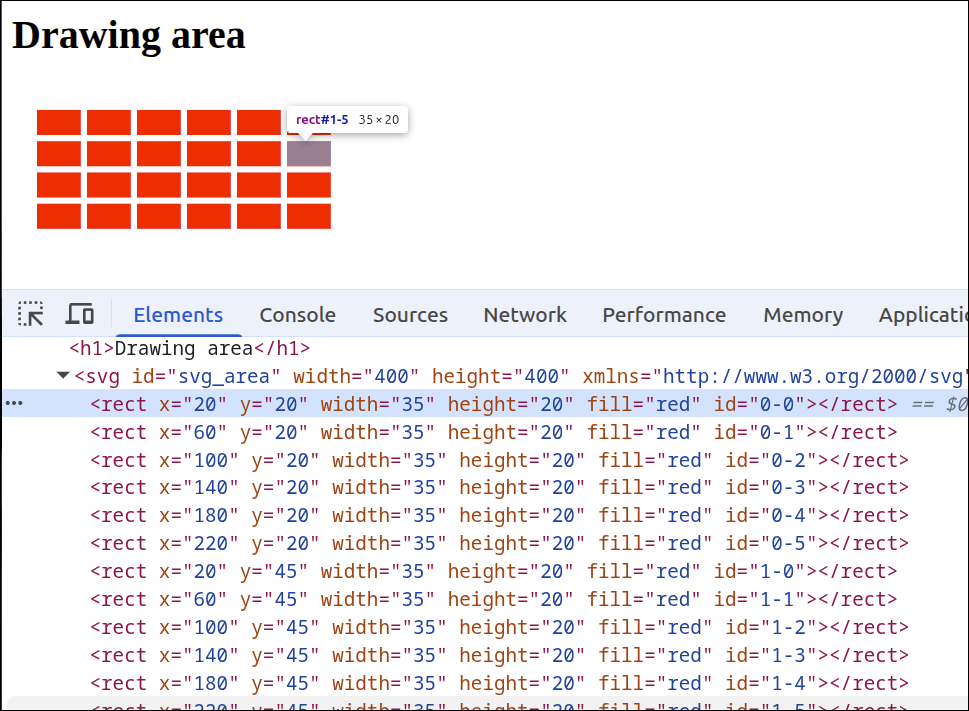Switch to the Network tab
Image resolution: width=969 pixels, height=711 pixels.
524,314
